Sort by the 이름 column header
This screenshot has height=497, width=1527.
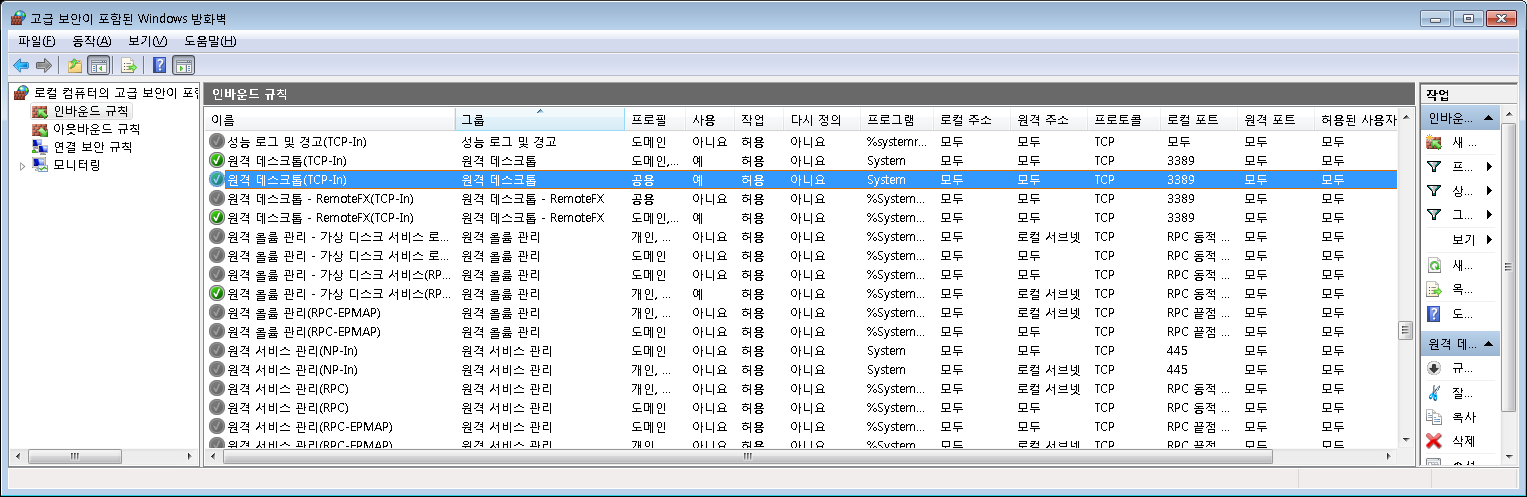point(330,120)
